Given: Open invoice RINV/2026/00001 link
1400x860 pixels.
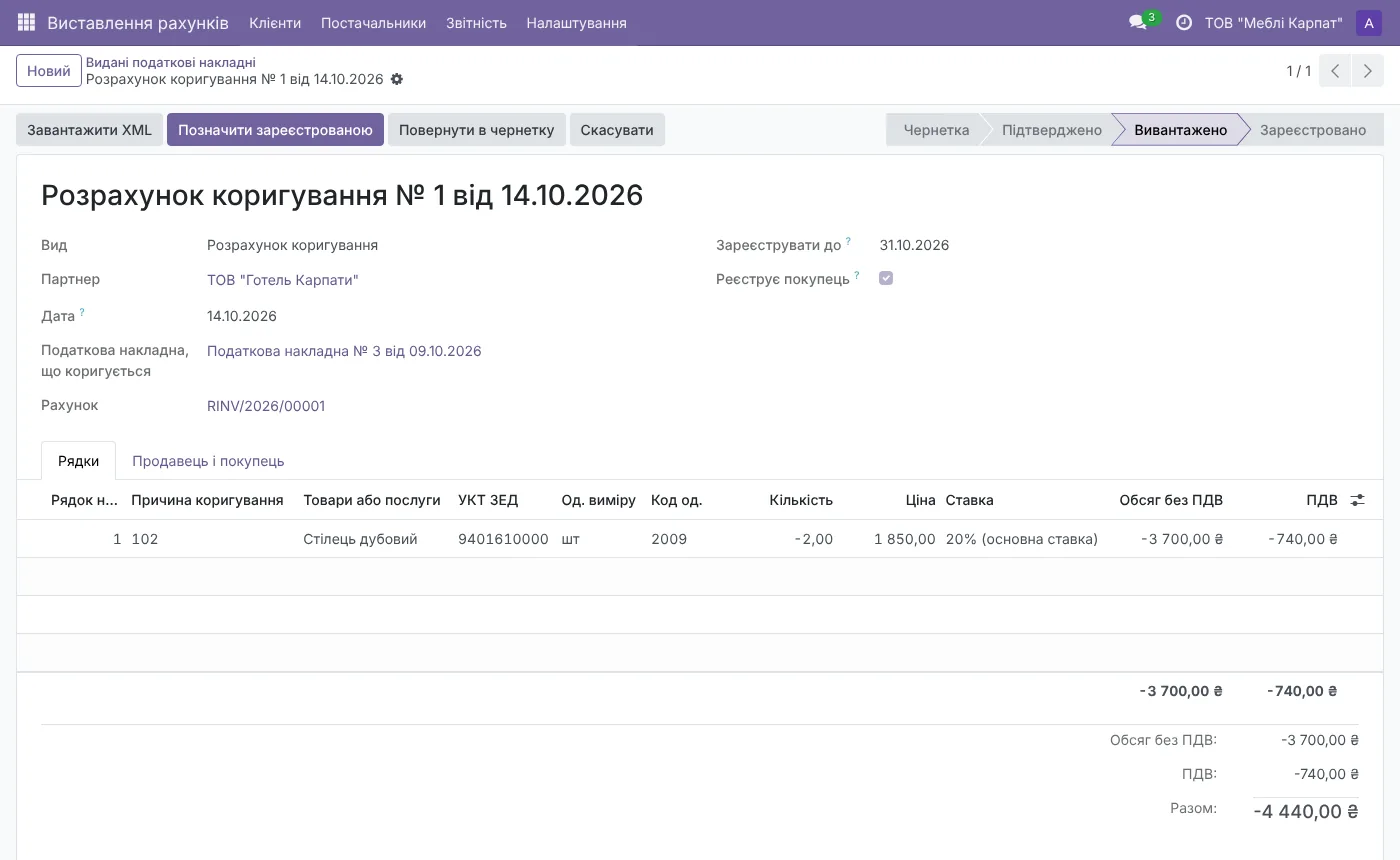Looking at the screenshot, I should tap(266, 406).
